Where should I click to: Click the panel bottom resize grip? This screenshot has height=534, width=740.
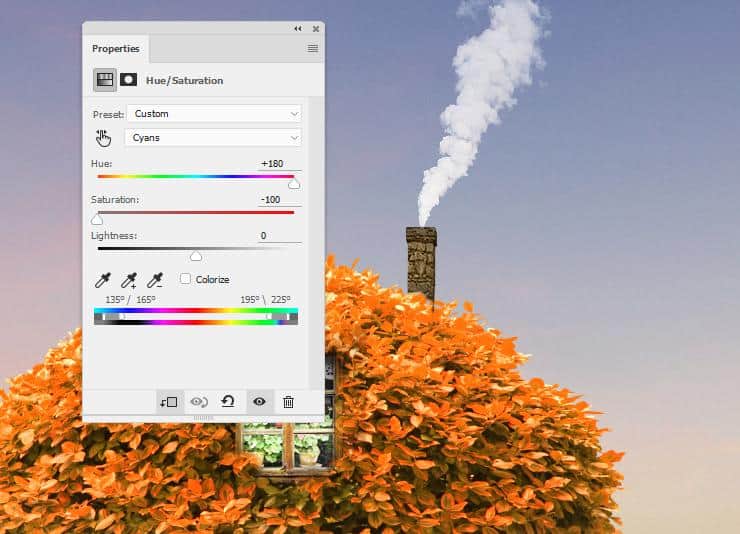click(x=204, y=418)
